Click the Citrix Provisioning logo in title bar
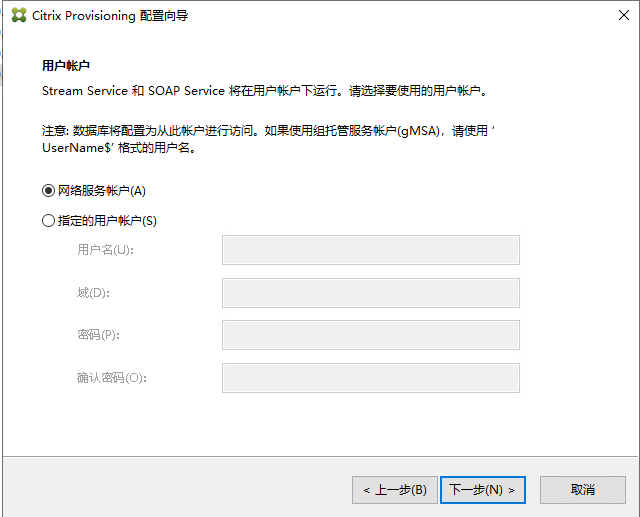Viewport: 640px width, 517px height. click(x=18, y=16)
